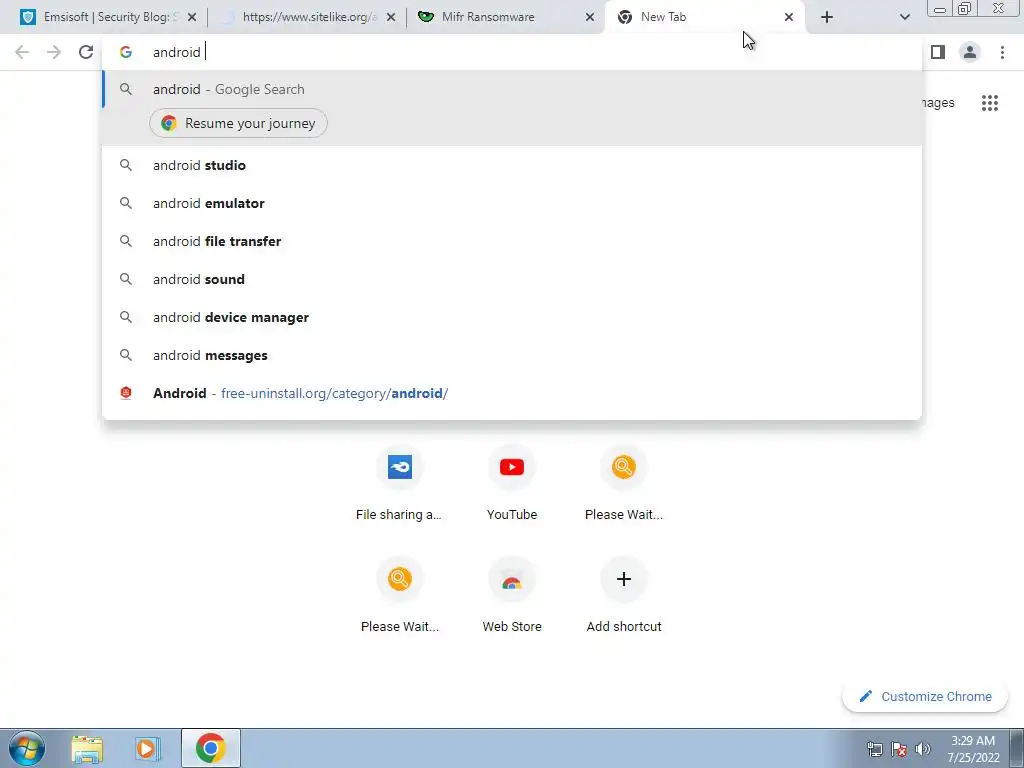The image size is (1024, 768).
Task: Click Customize Chrome button
Action: tap(925, 697)
